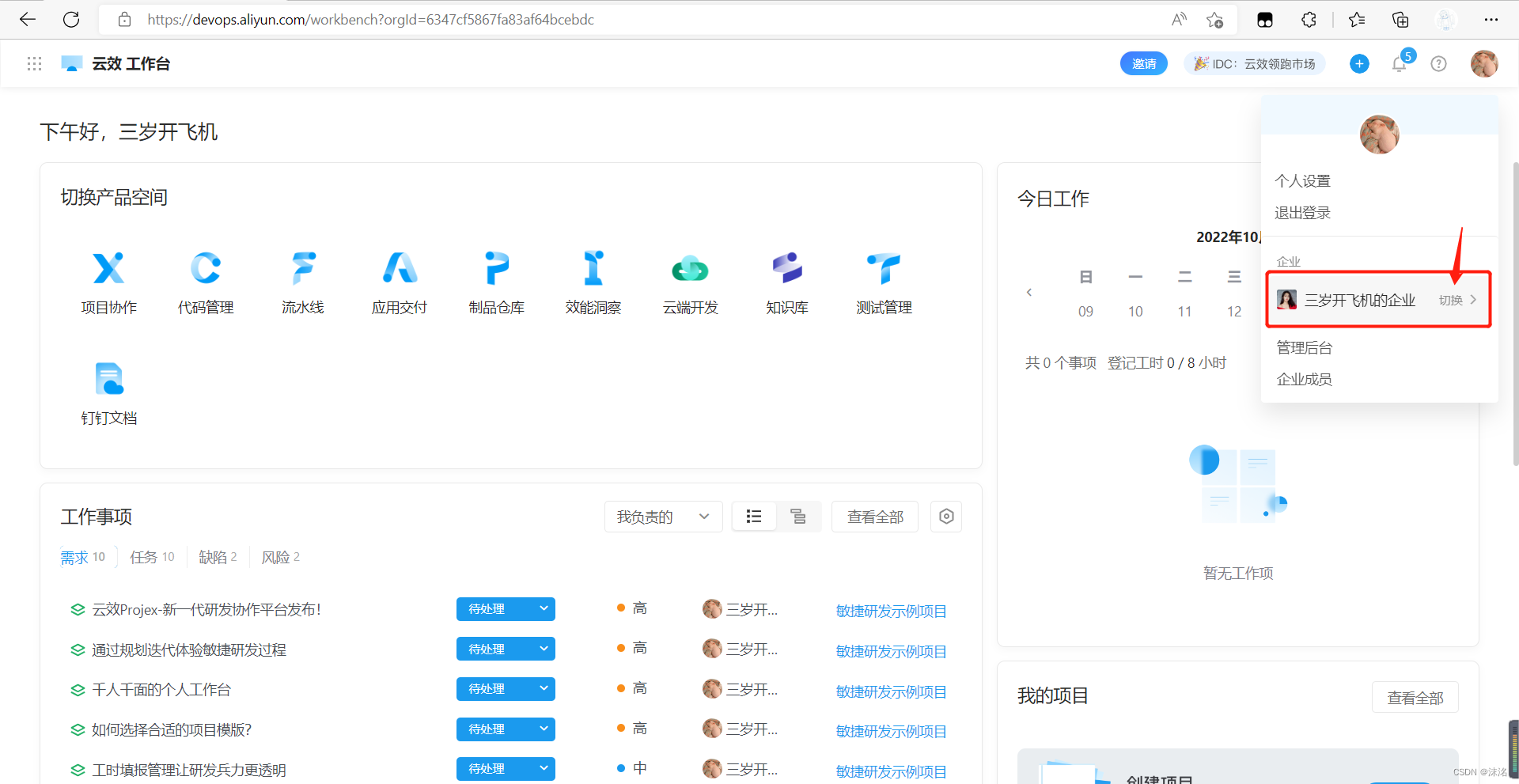The height and width of the screenshot is (784, 1519).
Task: Select the 任务 tab
Action: pyautogui.click(x=152, y=557)
